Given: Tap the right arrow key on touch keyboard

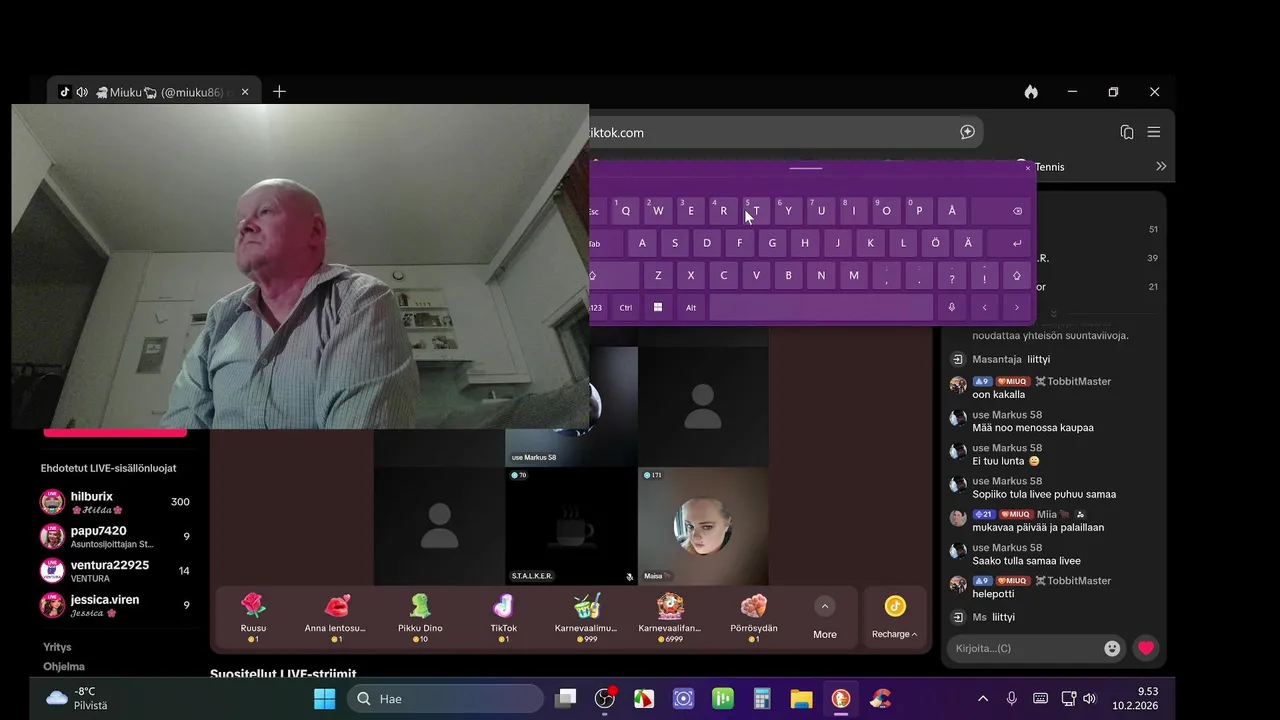Looking at the screenshot, I should [x=1017, y=307].
